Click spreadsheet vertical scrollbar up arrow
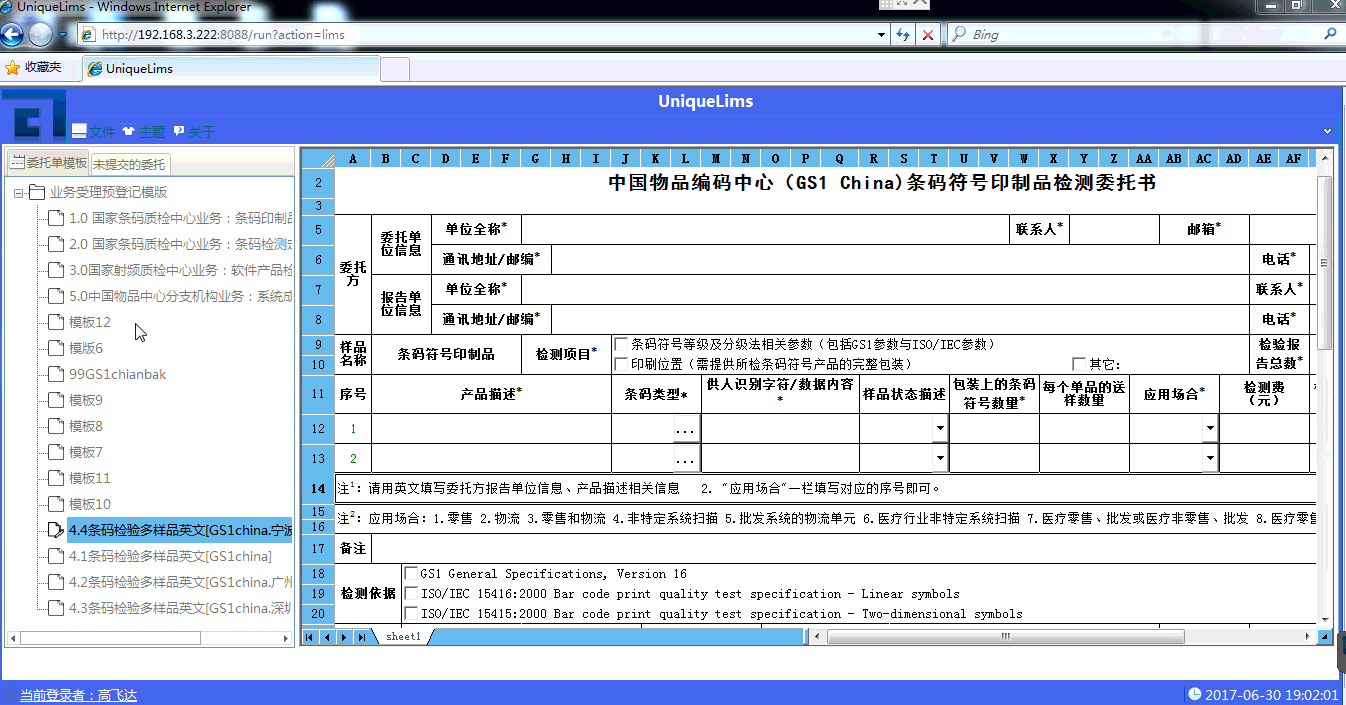This screenshot has width=1346, height=705. click(x=1326, y=158)
